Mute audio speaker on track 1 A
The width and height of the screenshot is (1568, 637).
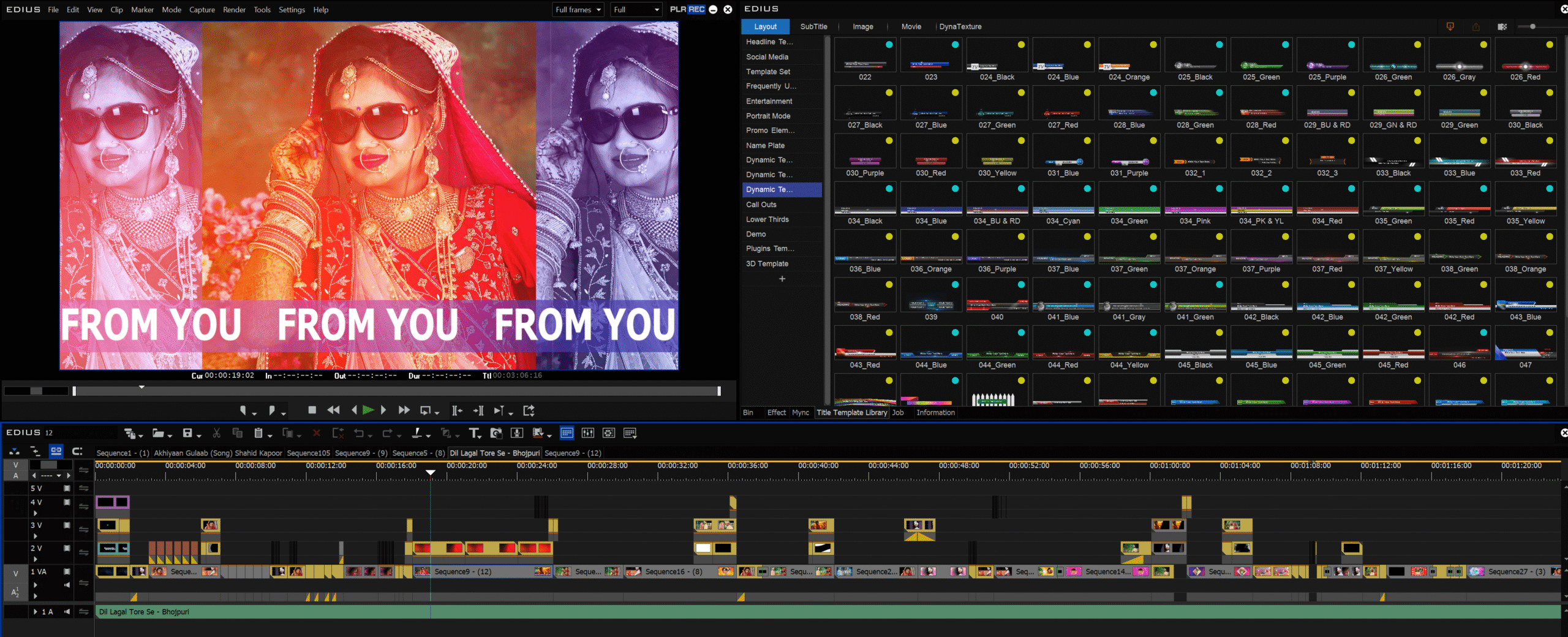67,611
